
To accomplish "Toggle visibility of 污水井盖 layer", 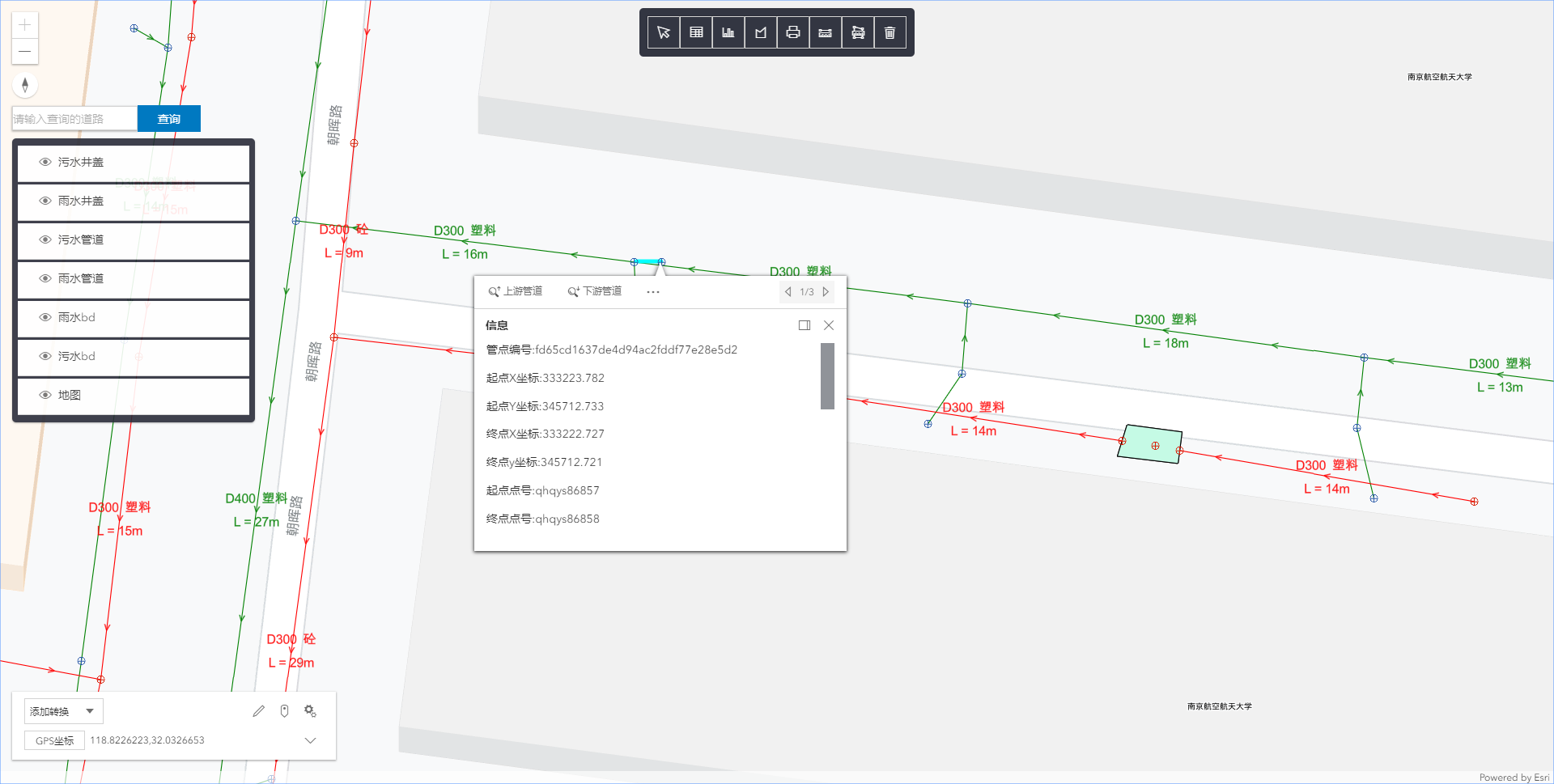I will [x=45, y=162].
